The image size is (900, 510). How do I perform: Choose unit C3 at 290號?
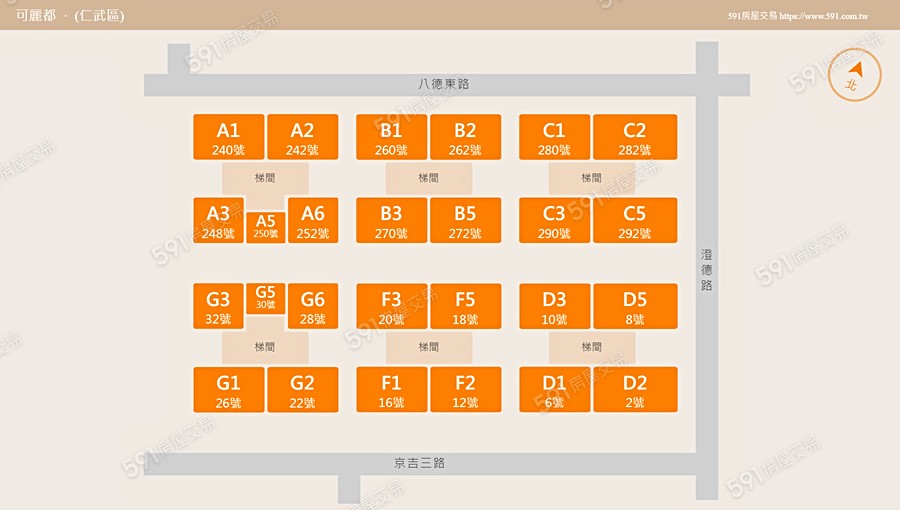point(554,221)
